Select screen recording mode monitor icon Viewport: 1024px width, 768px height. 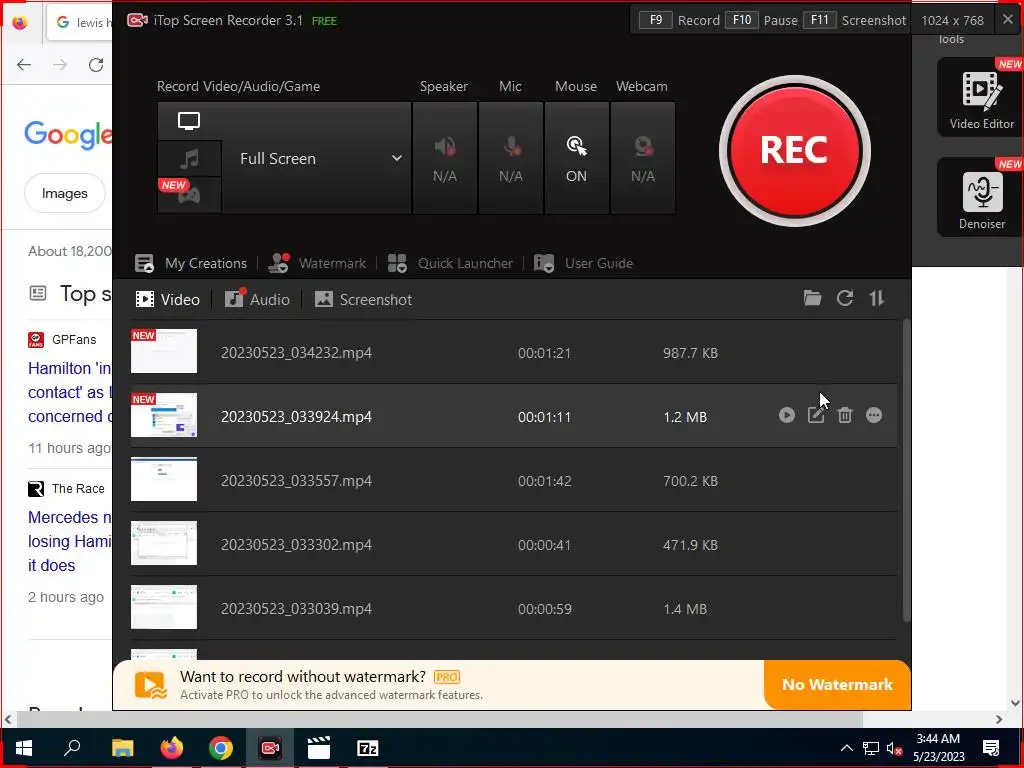(189, 121)
